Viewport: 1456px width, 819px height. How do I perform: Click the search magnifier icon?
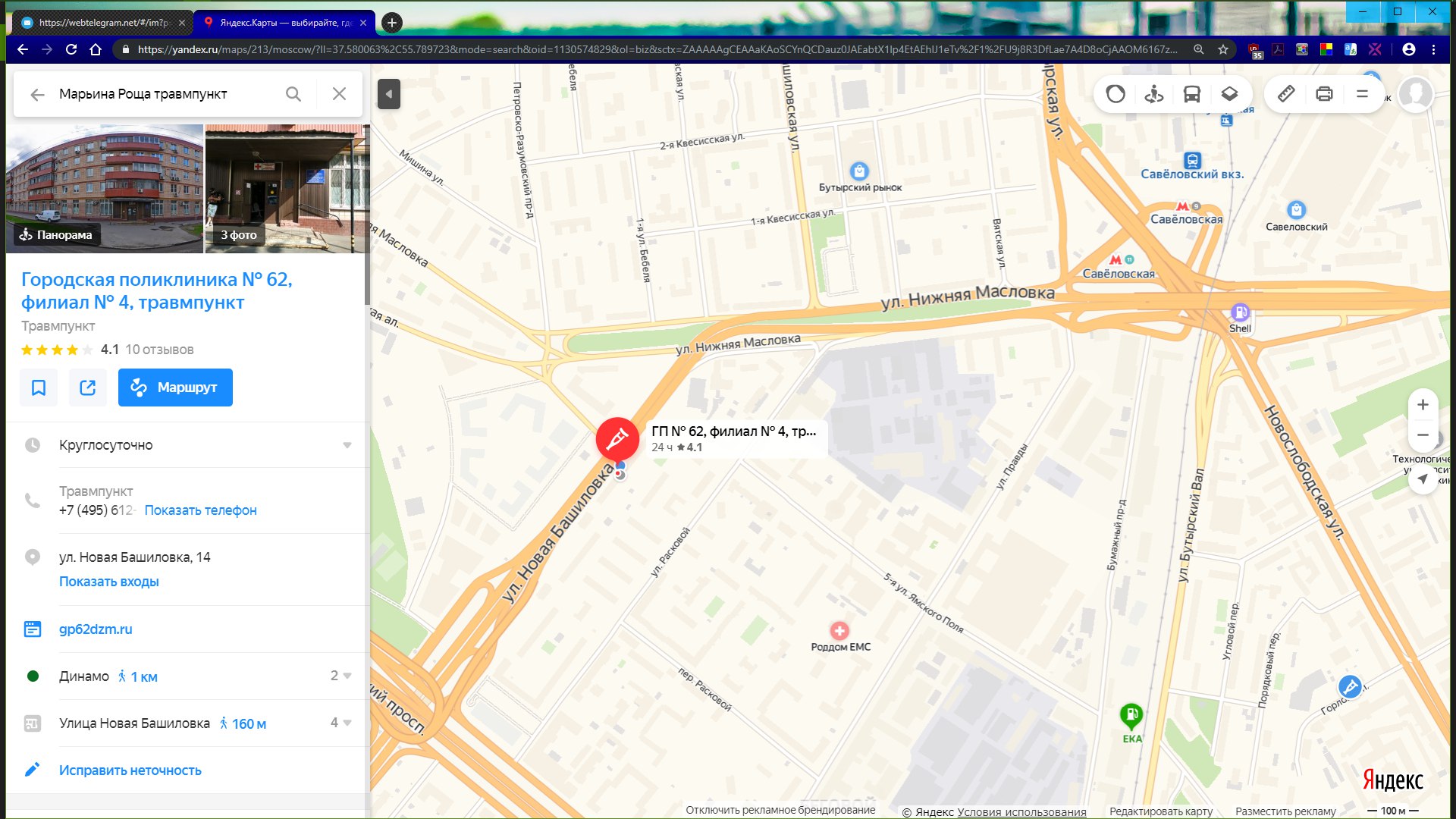(293, 94)
